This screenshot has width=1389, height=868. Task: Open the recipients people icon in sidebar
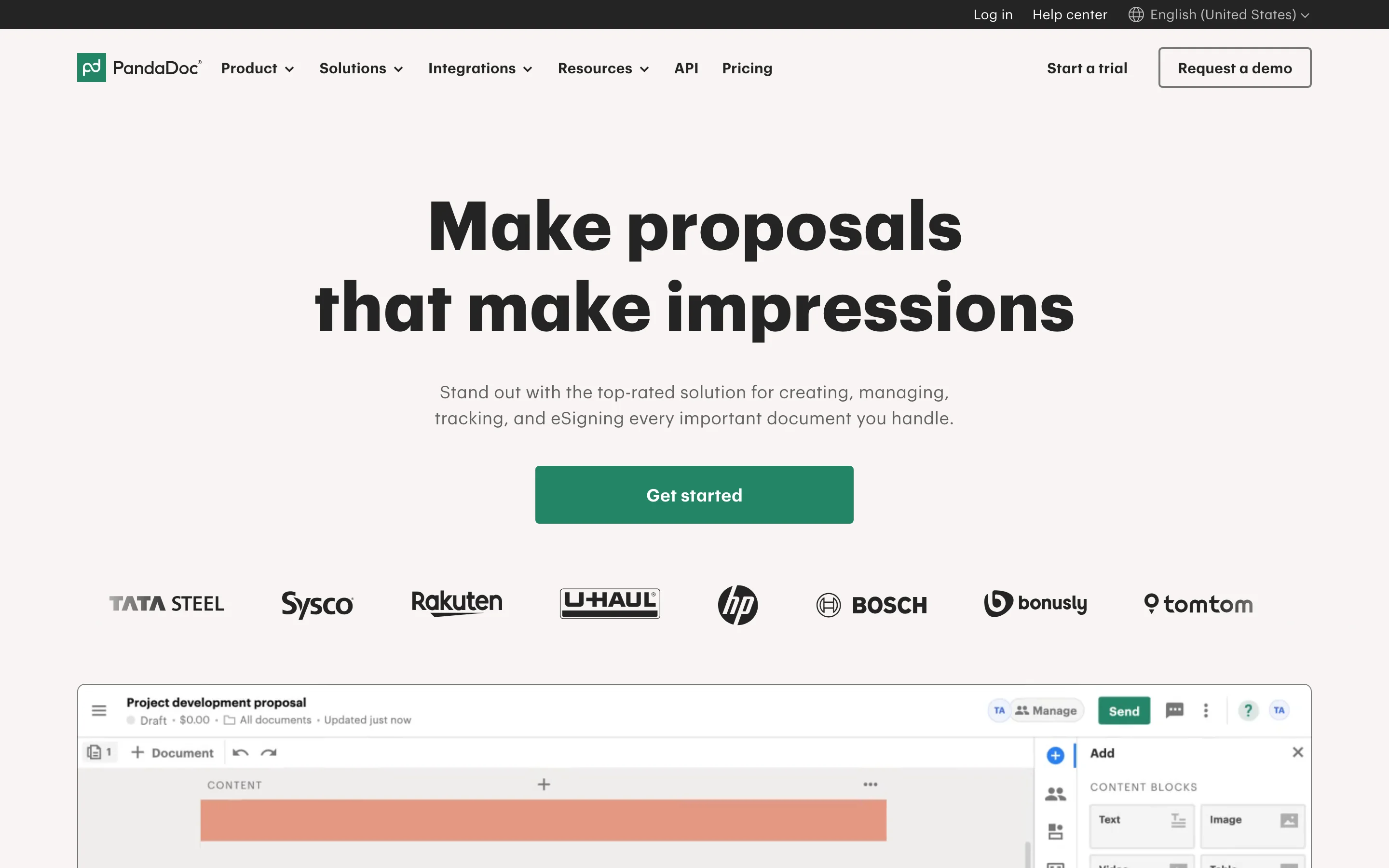pyautogui.click(x=1055, y=794)
